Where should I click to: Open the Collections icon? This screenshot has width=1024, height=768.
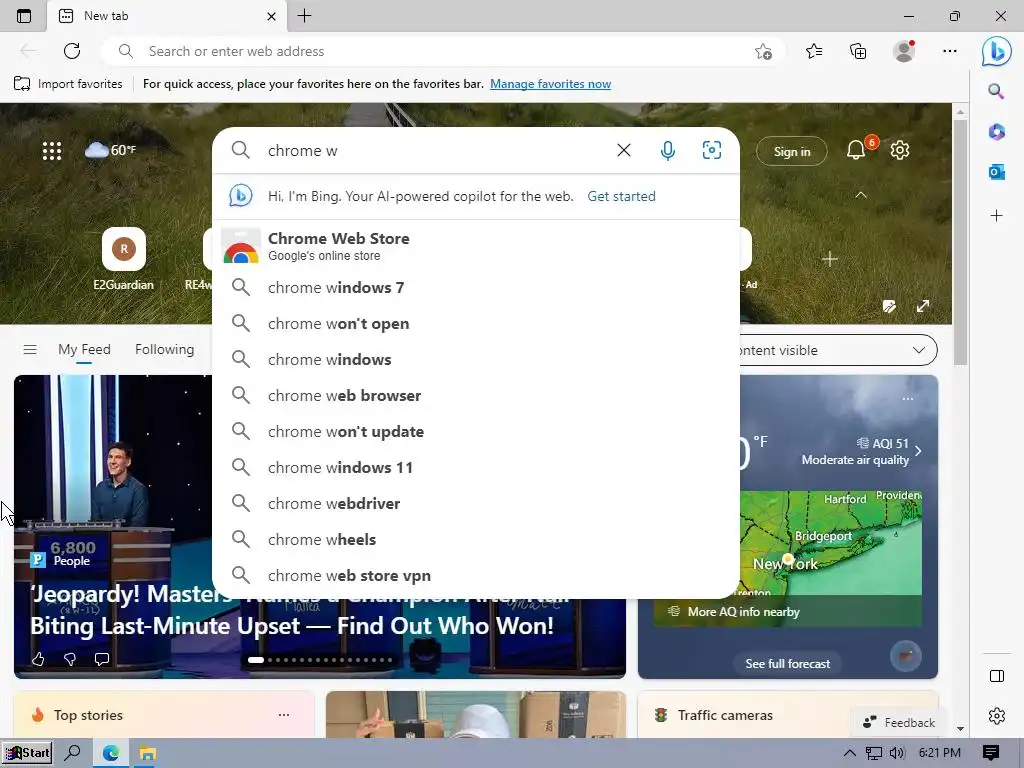pyautogui.click(x=858, y=51)
